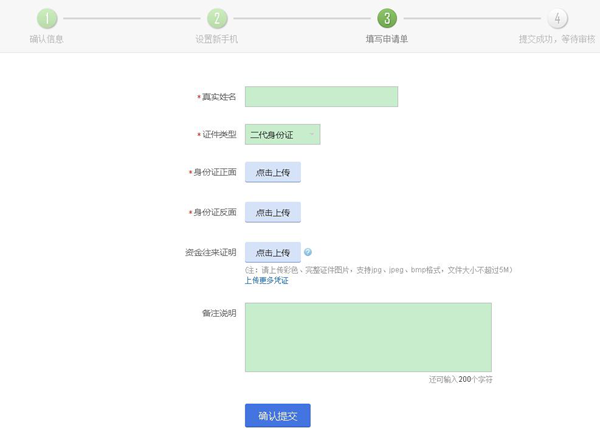
Task: Select the green step 3 circle
Action: pos(388,19)
